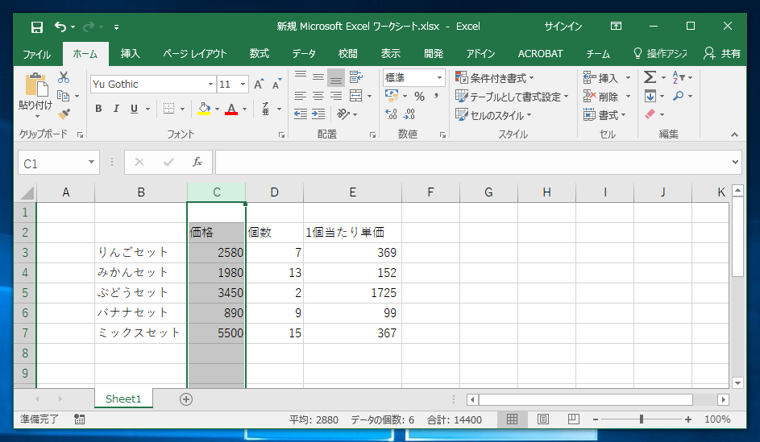The image size is (760, 442).
Task: Click Insert Function fx icon
Action: [x=197, y=162]
